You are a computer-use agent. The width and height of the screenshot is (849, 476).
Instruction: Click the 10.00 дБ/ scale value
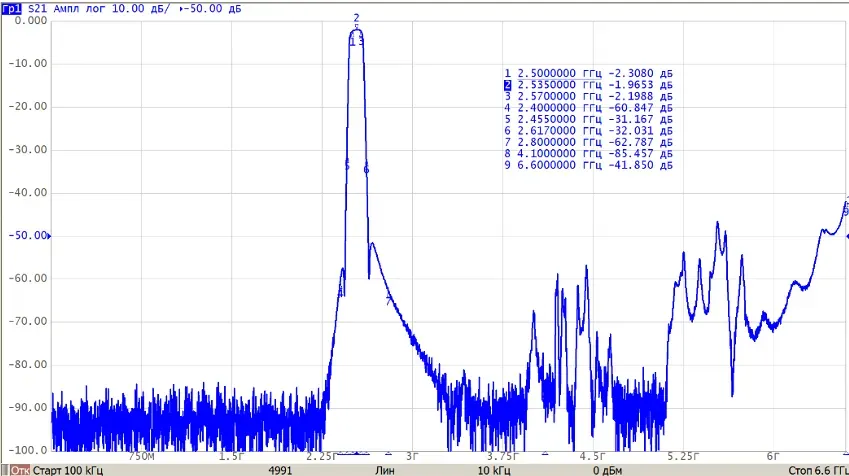tap(140, 9)
